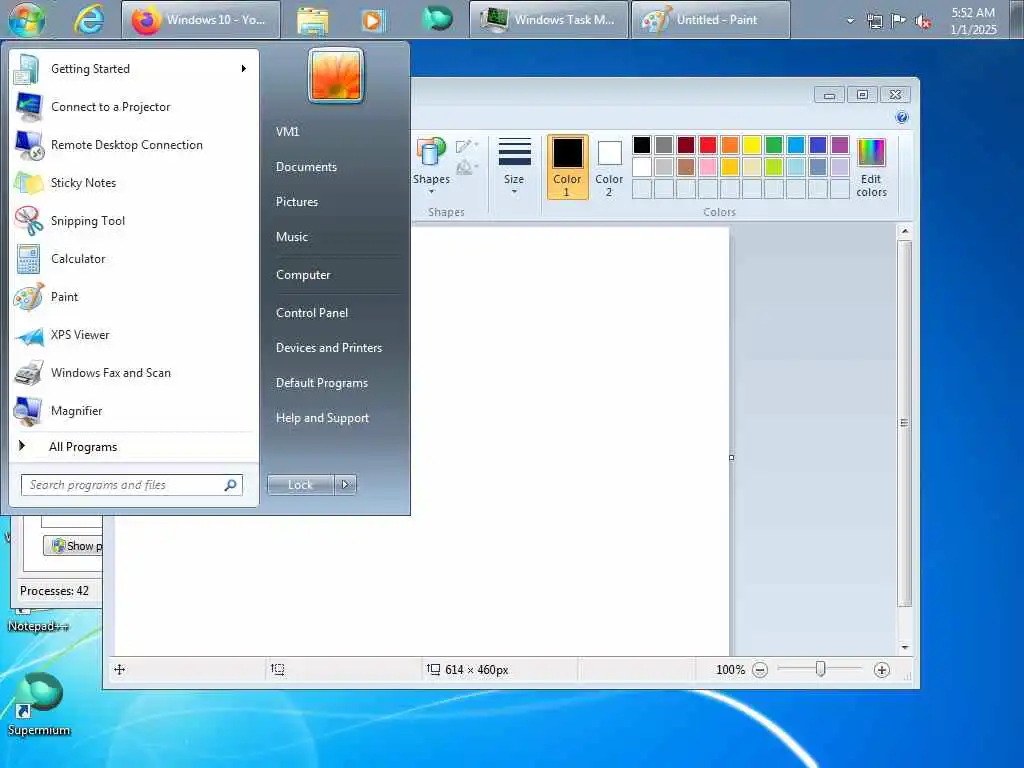Select Color 1 in Paint
This screenshot has width=1024, height=768.
568,167
